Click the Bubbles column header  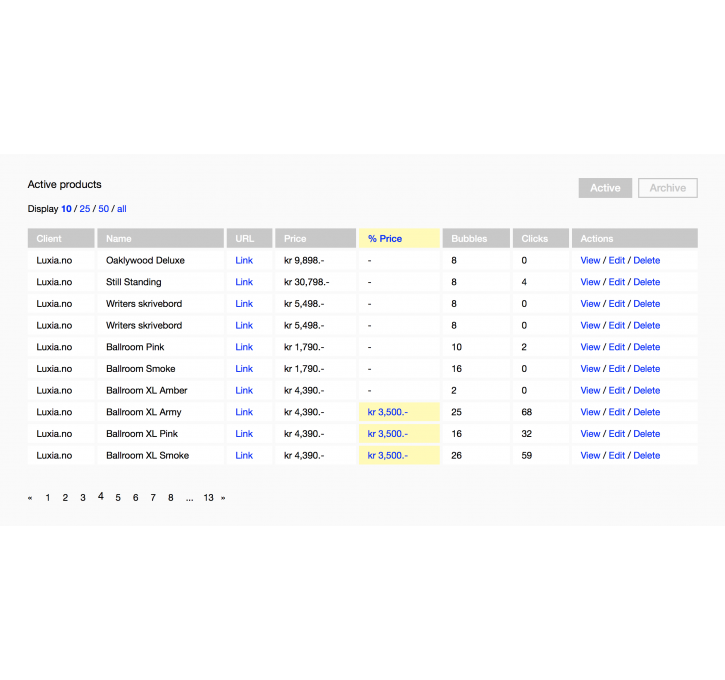point(476,239)
